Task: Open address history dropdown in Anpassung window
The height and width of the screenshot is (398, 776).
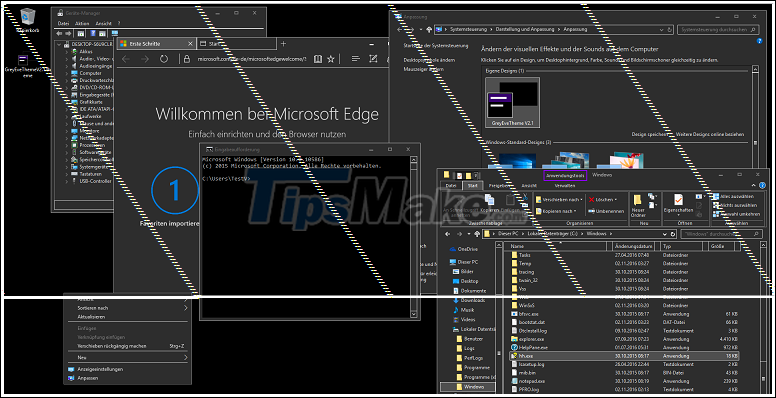Action: 661,30
